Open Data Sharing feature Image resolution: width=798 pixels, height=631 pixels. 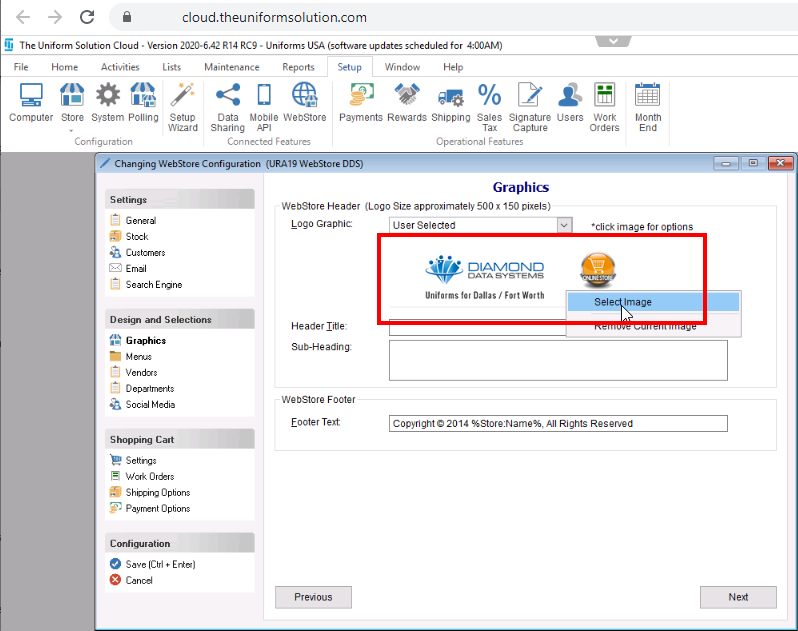[x=227, y=108]
